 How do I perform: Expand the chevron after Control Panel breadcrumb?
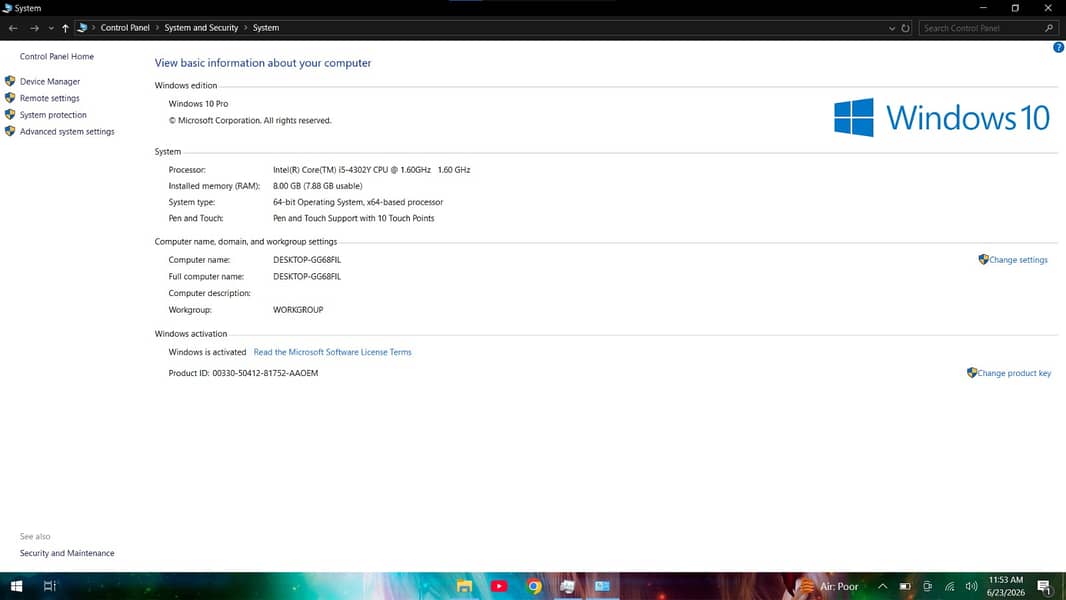coord(157,28)
